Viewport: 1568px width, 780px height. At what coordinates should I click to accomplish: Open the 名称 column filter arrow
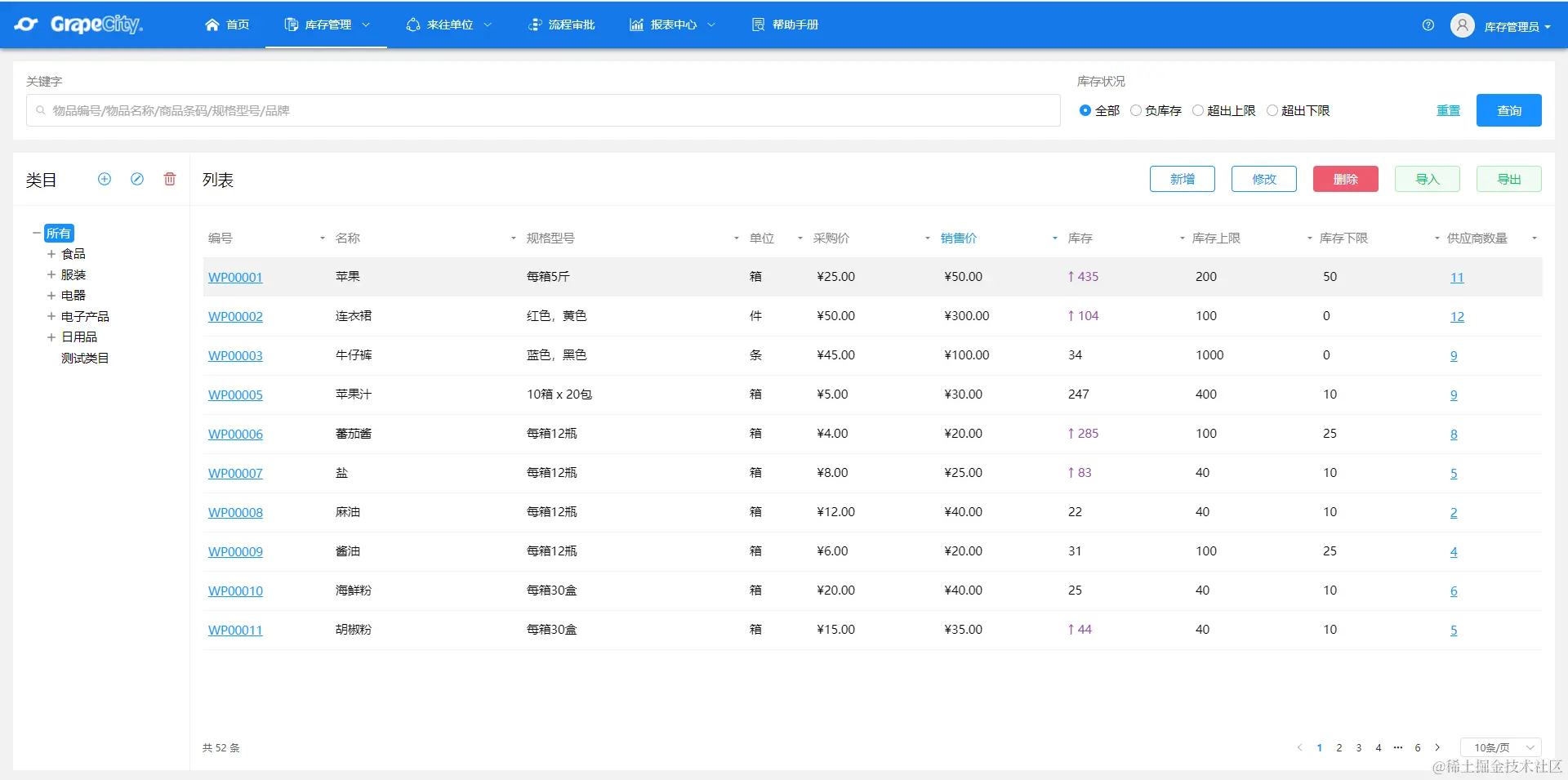pyautogui.click(x=514, y=238)
